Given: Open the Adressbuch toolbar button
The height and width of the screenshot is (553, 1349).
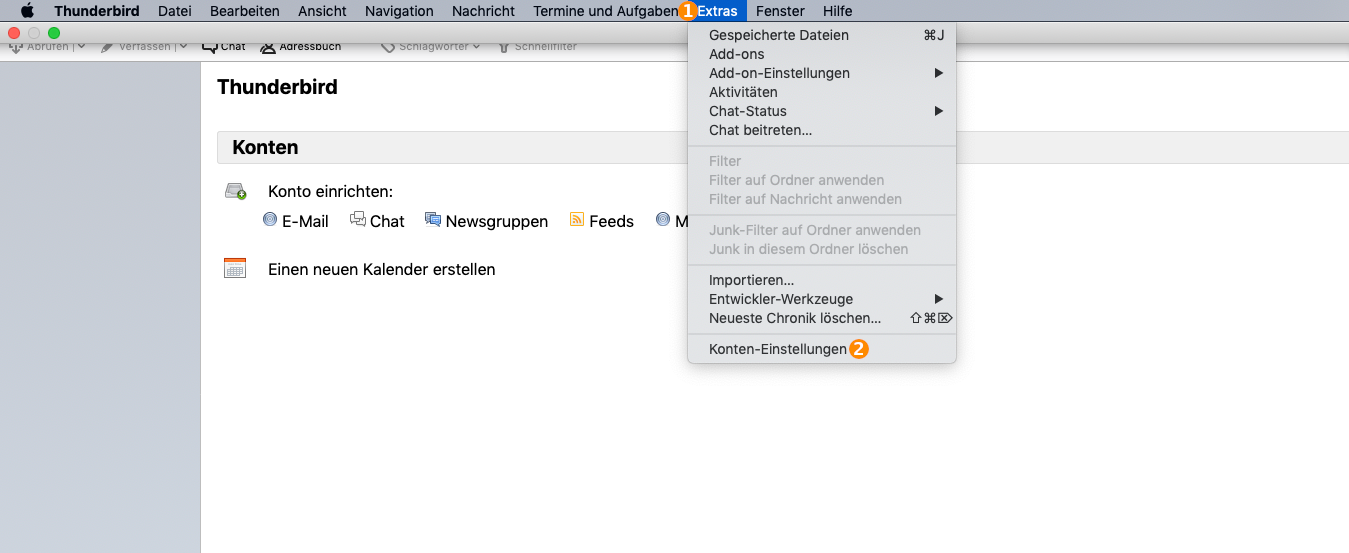Looking at the screenshot, I should coord(301,47).
